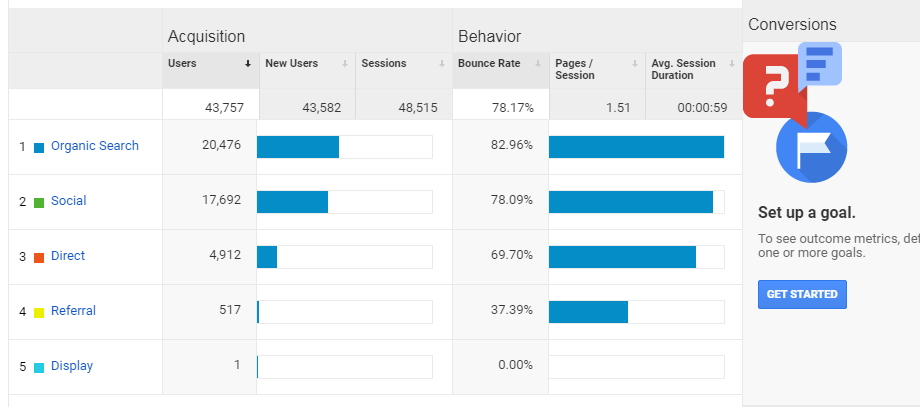Click the Referral yellow color swatch
This screenshot has height=409, width=920.
[x=39, y=312]
